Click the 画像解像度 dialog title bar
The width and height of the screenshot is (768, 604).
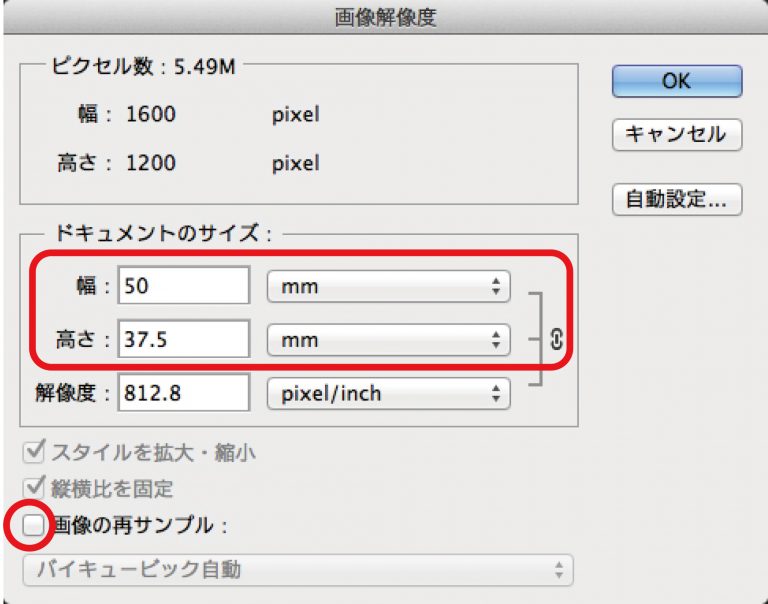coord(385,17)
